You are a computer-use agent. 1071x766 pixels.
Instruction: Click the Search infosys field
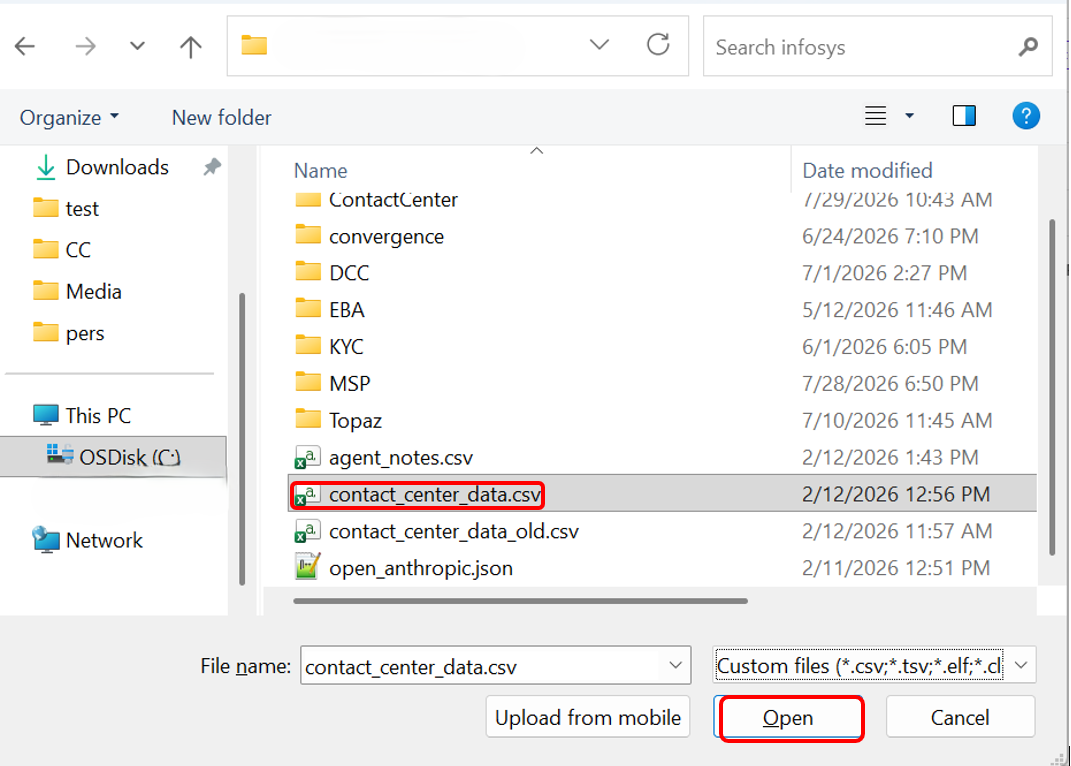[877, 46]
